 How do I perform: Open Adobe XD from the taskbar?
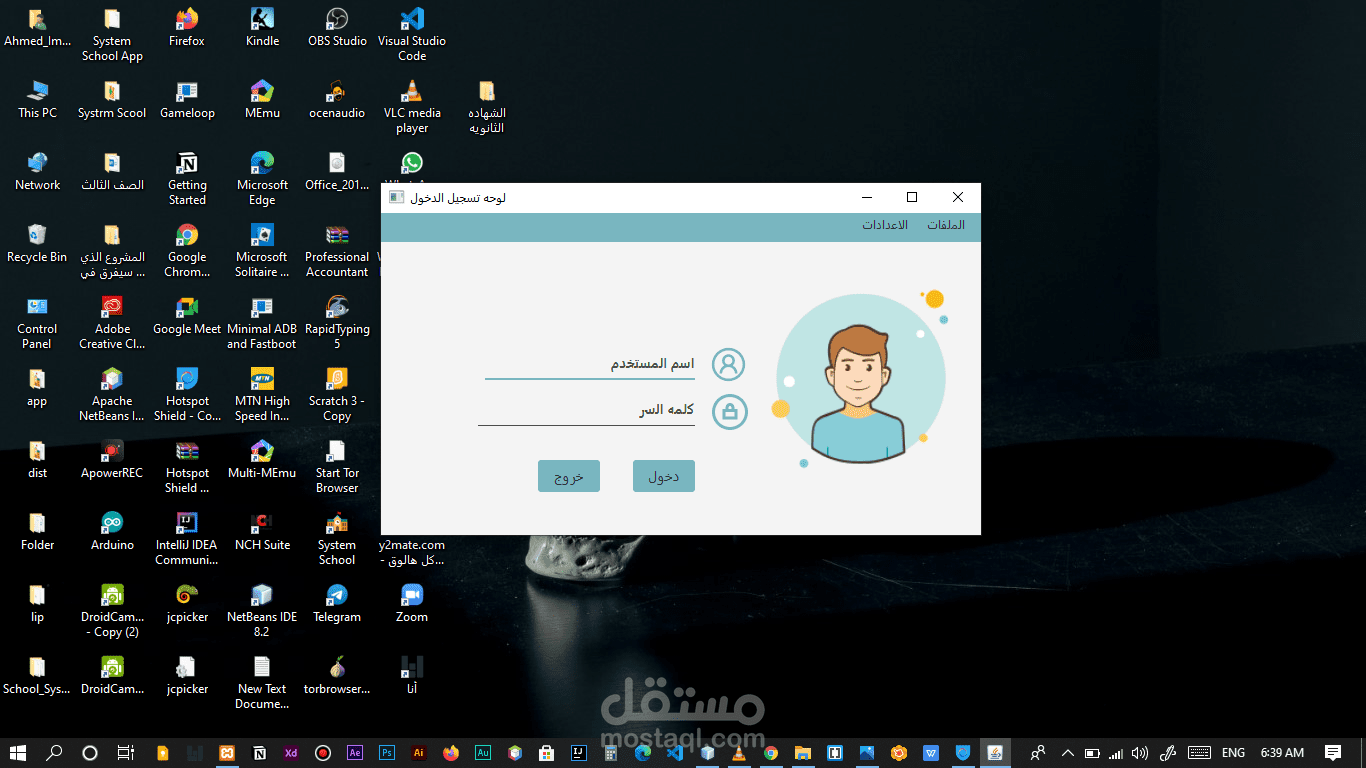[x=291, y=753]
